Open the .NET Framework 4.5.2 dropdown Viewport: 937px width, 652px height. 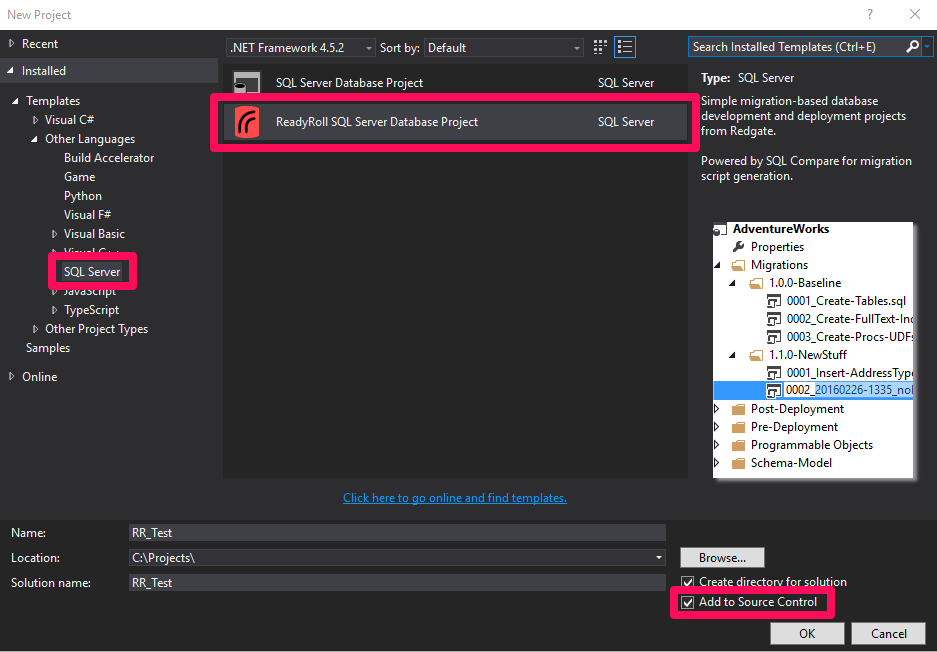pyautogui.click(x=301, y=48)
